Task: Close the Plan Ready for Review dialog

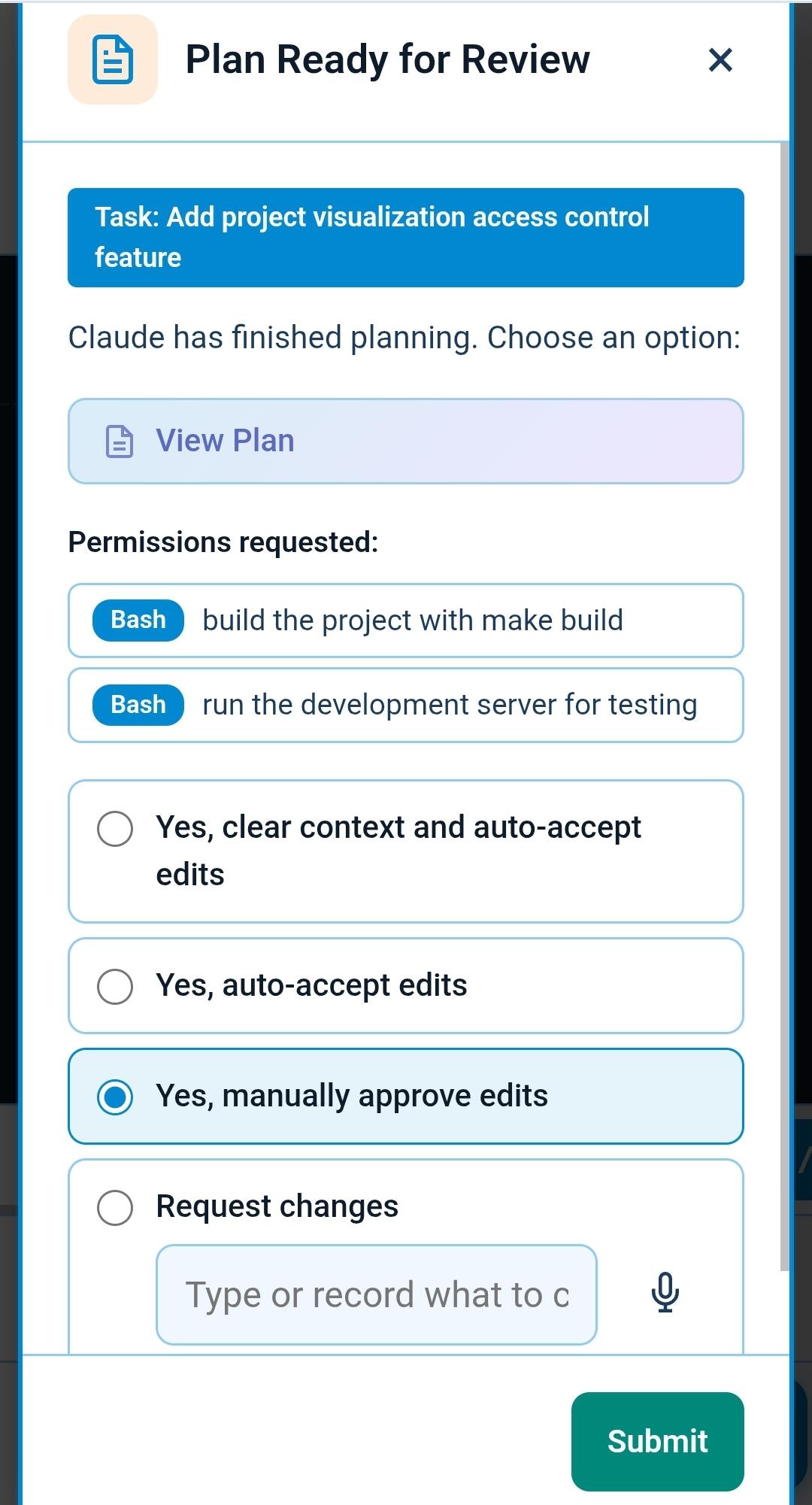Action: (720, 60)
